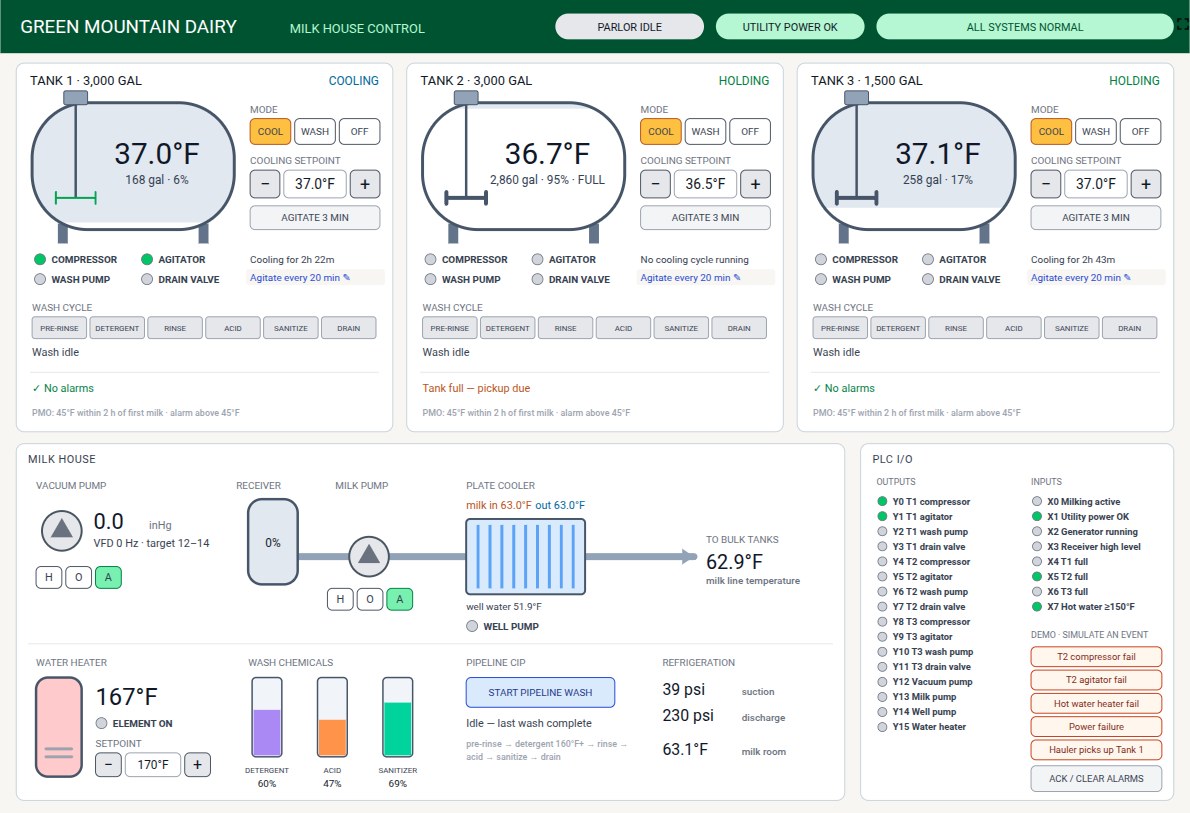Click Tank 3 wash pump indicator
The height and width of the screenshot is (813, 1190).
tap(820, 279)
